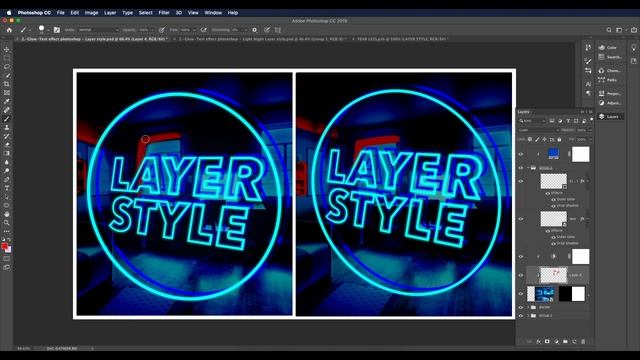This screenshot has width=640, height=360.
Task: Select the Move tool
Action: [x=7, y=49]
